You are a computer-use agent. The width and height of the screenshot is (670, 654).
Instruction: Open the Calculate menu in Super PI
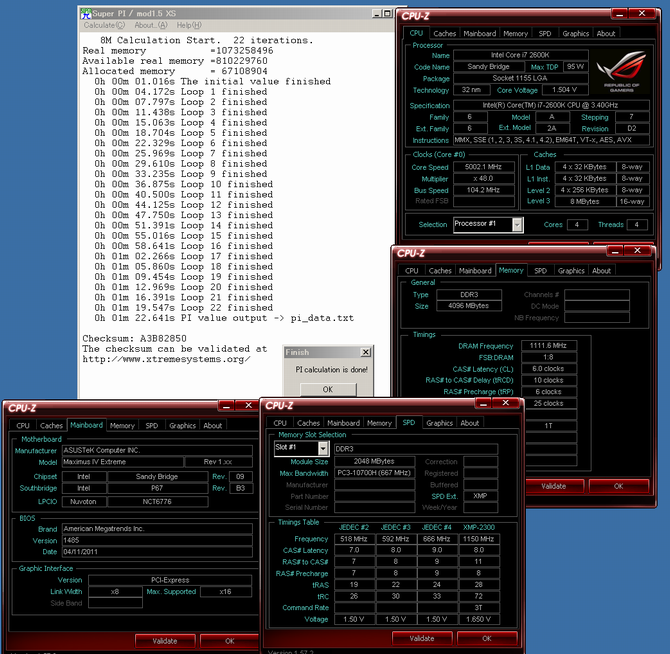pos(104,25)
